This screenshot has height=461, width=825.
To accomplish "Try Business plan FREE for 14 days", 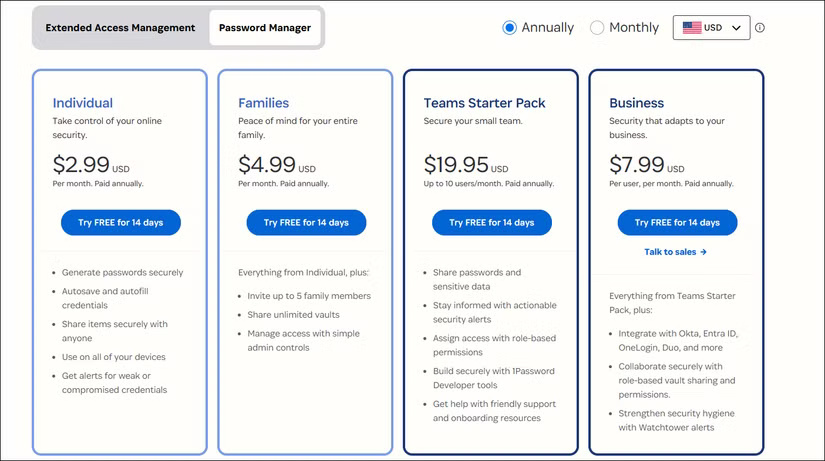I will pos(677,222).
